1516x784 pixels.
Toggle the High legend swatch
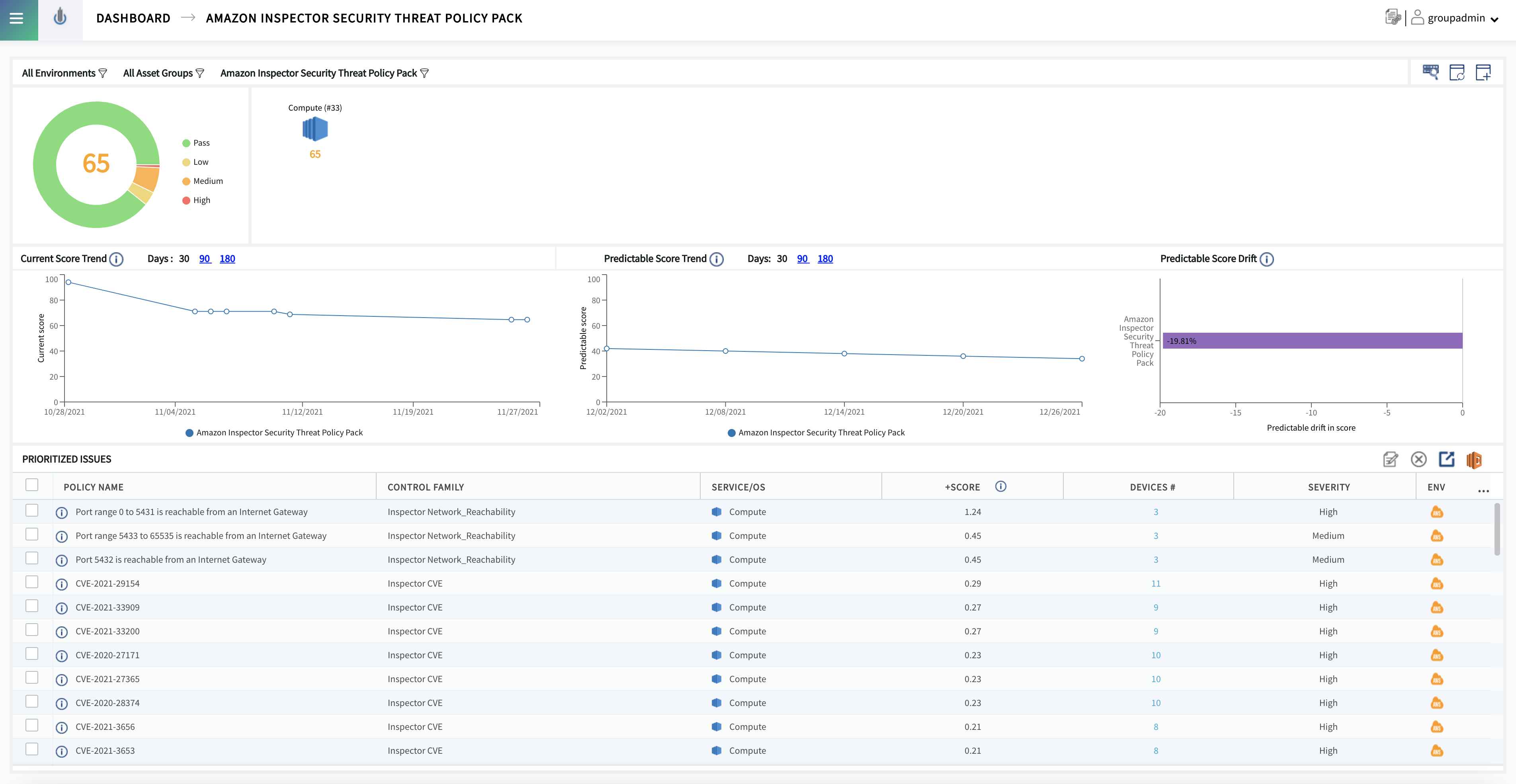[x=186, y=200]
